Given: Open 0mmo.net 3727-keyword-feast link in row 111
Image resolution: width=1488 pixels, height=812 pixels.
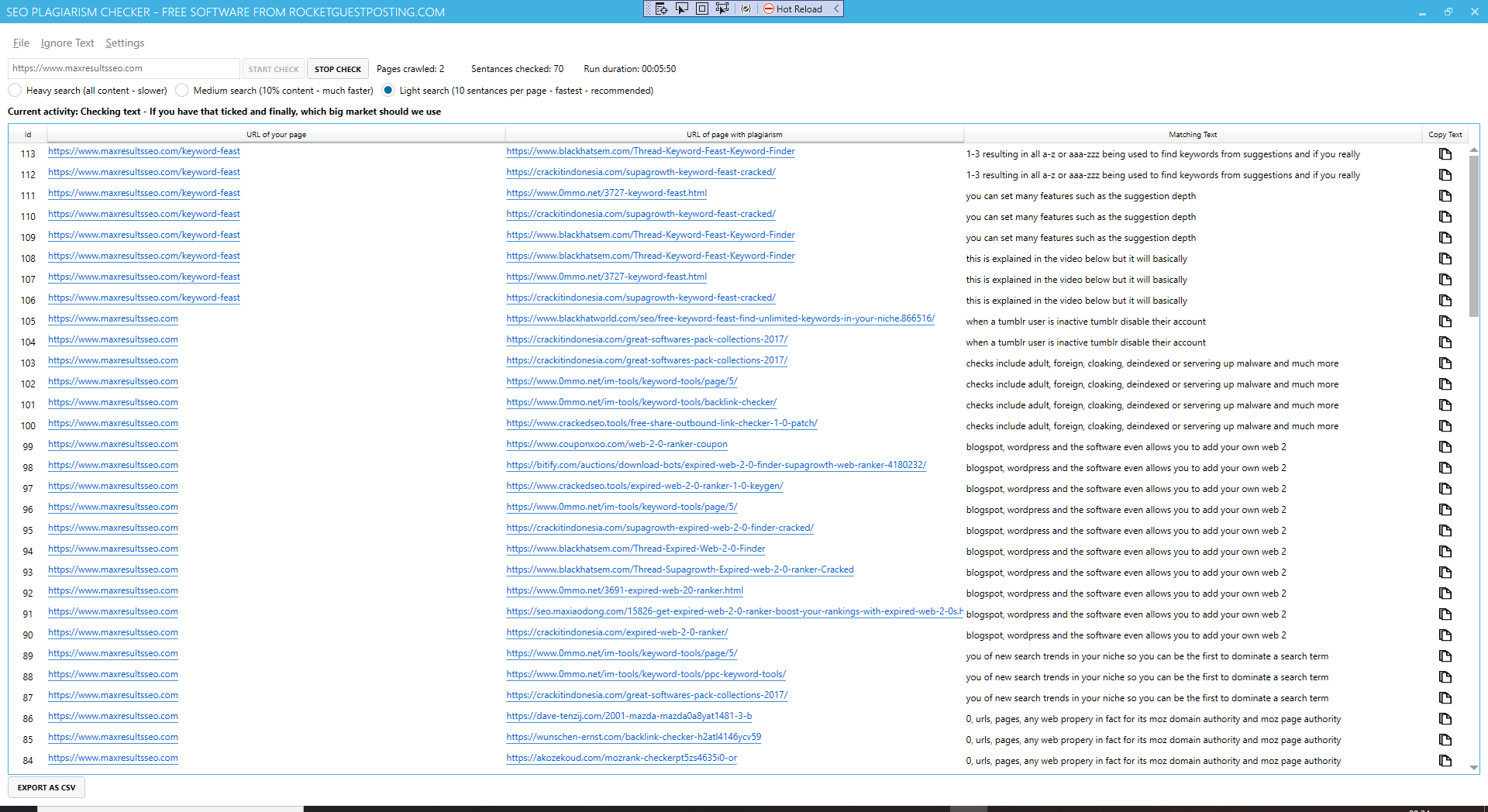Looking at the screenshot, I should tap(606, 194).
